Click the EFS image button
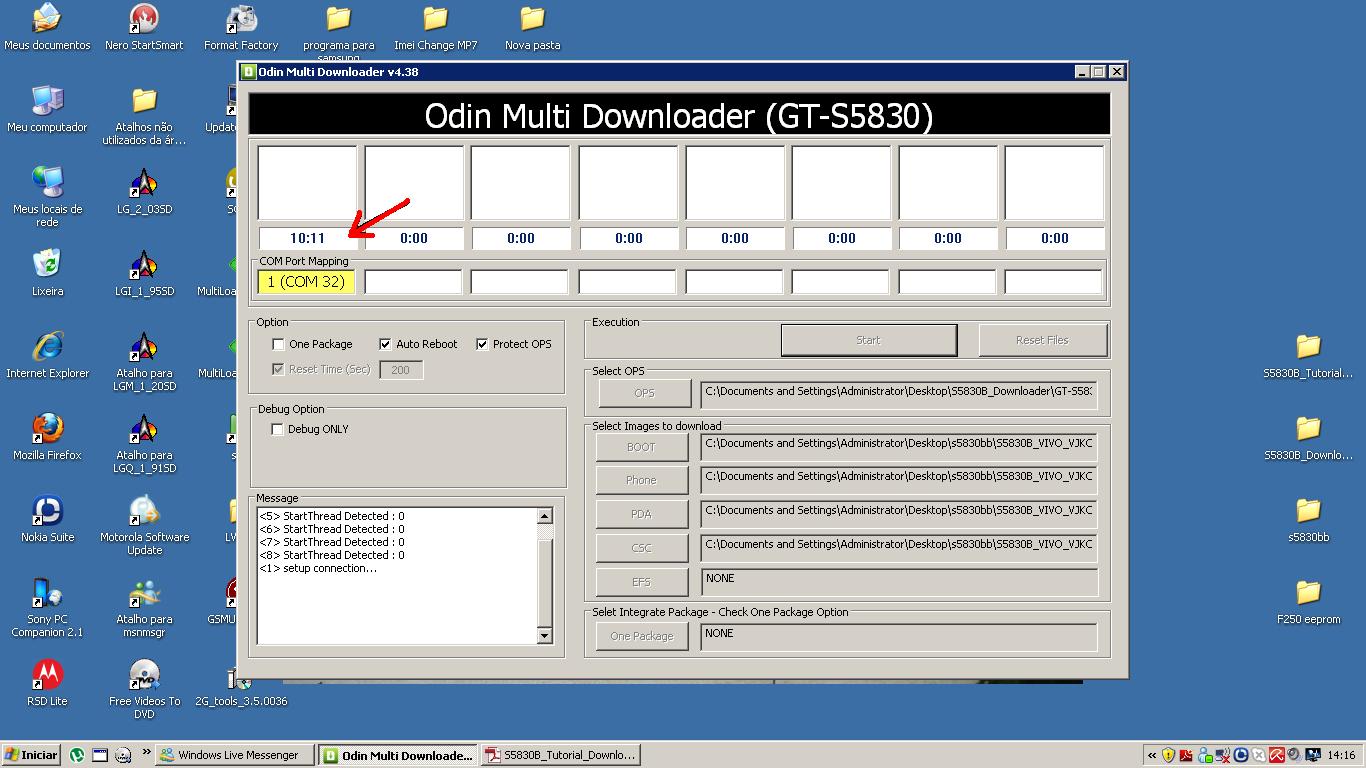This screenshot has width=1366, height=768. click(x=641, y=581)
